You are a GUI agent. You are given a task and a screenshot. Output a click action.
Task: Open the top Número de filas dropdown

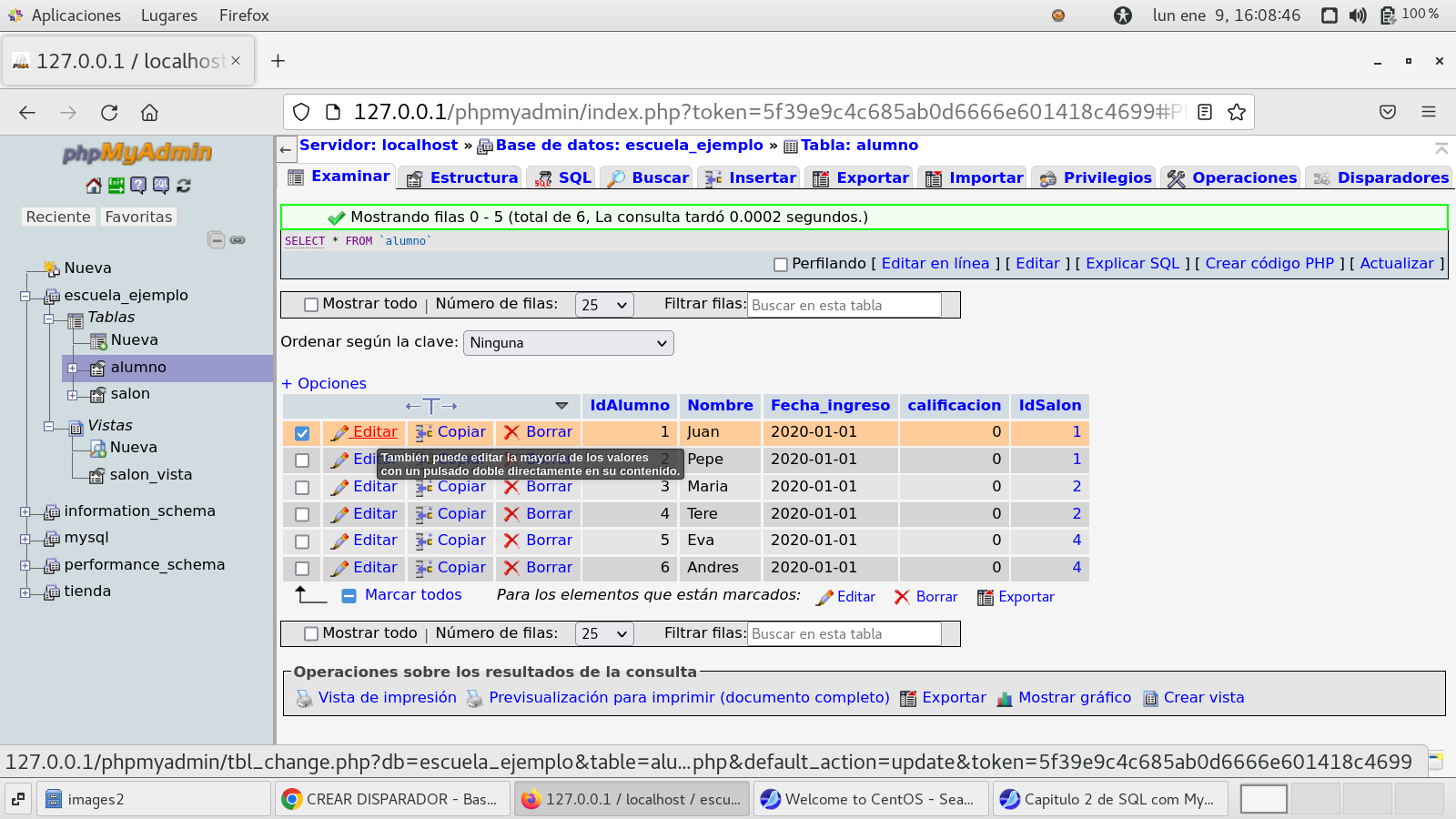click(604, 305)
